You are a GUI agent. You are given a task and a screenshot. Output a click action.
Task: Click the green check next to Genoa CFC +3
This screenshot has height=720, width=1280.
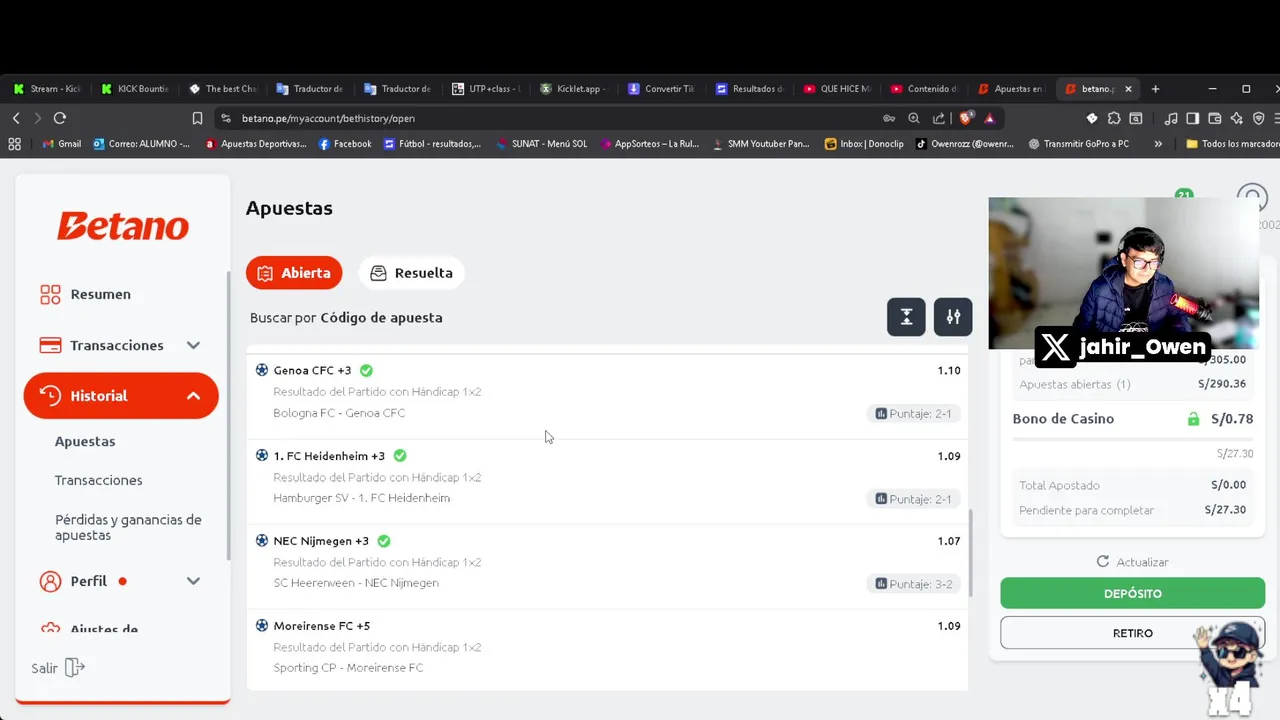366,370
